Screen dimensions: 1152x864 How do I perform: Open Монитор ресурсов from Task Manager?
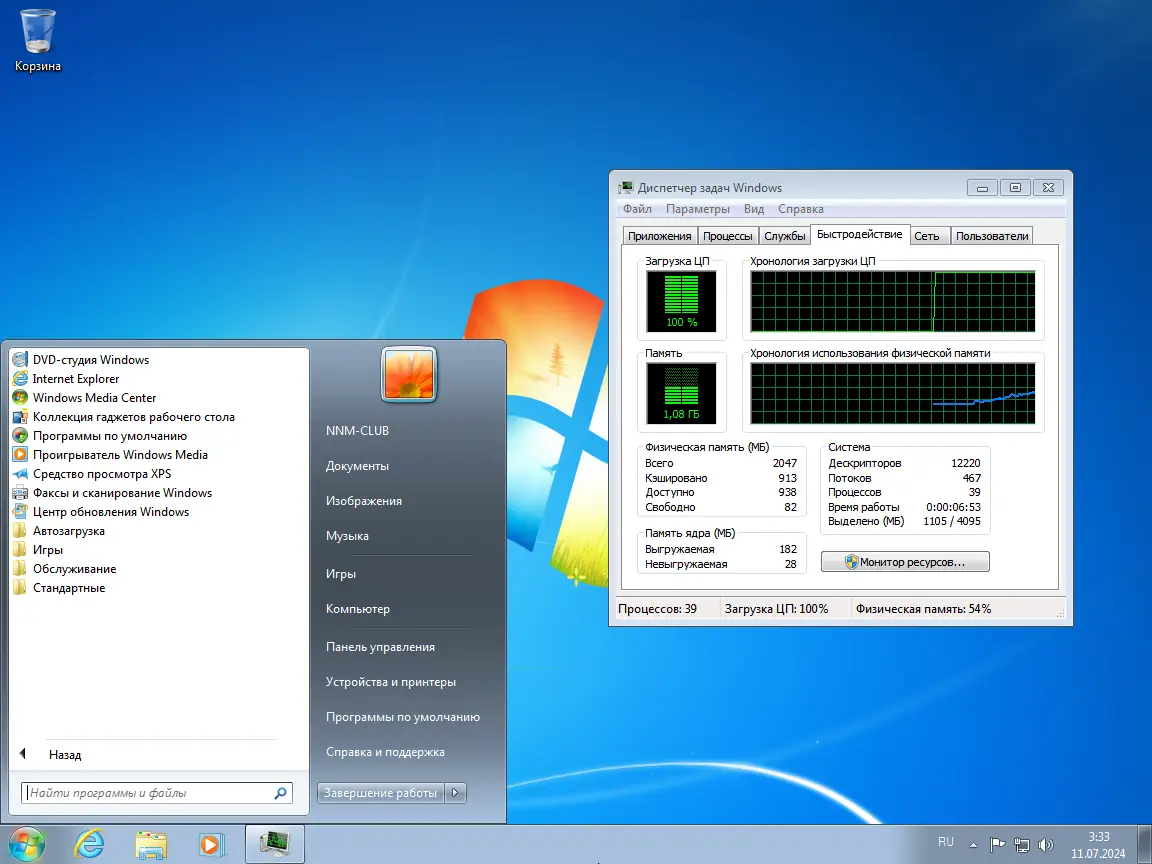904,561
